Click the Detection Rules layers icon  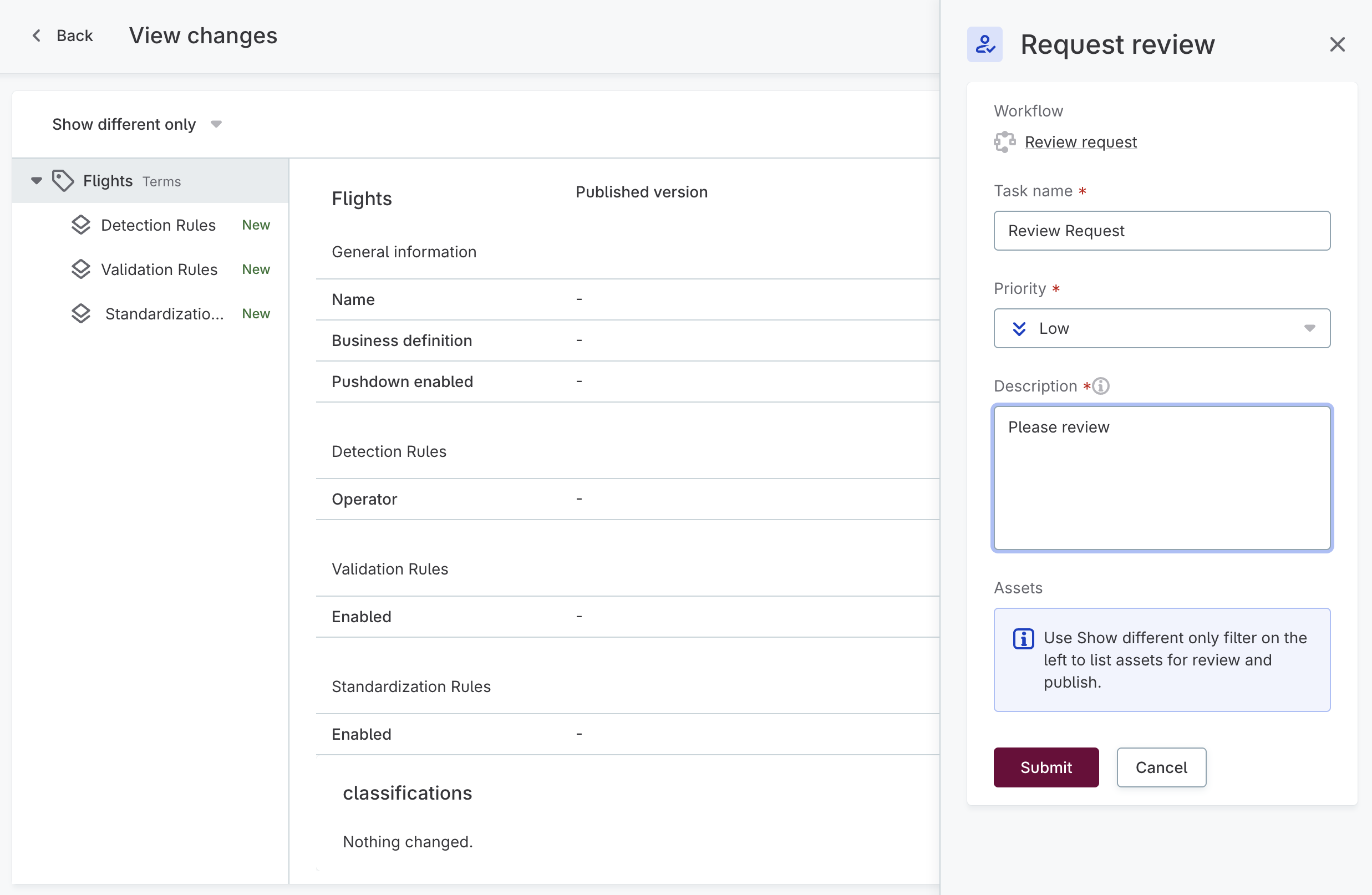(x=81, y=225)
